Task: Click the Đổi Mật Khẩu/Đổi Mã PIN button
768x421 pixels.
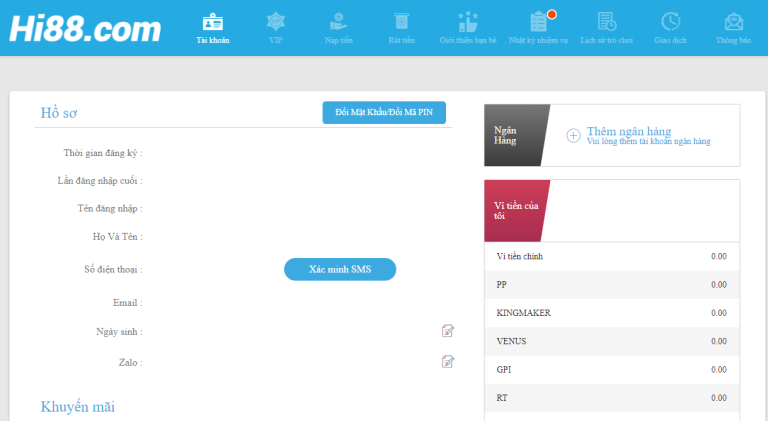Action: [x=384, y=113]
